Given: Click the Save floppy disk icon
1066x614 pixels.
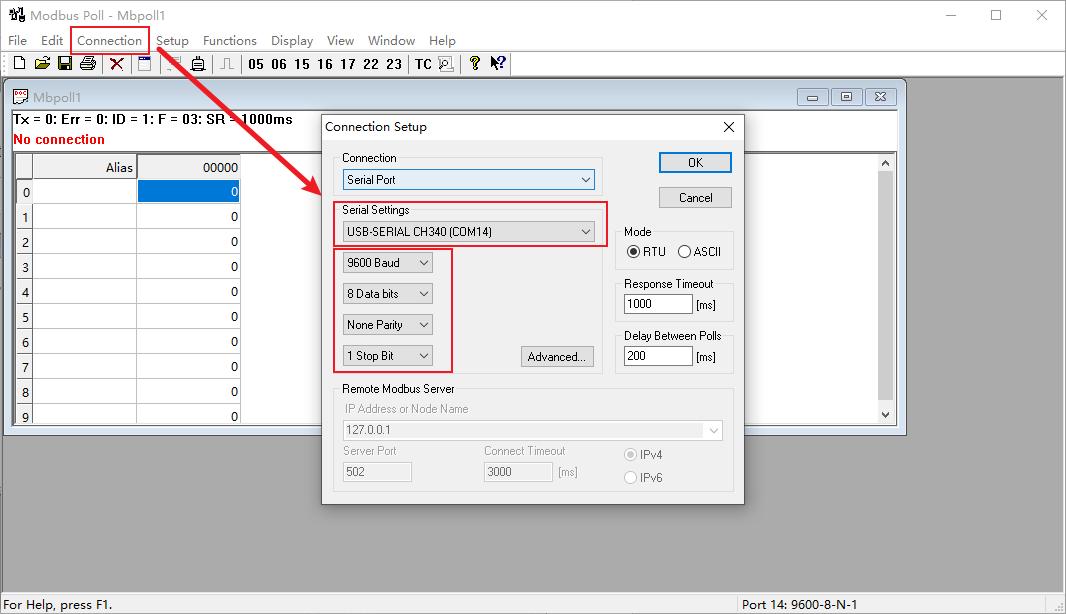Looking at the screenshot, I should (x=65, y=64).
